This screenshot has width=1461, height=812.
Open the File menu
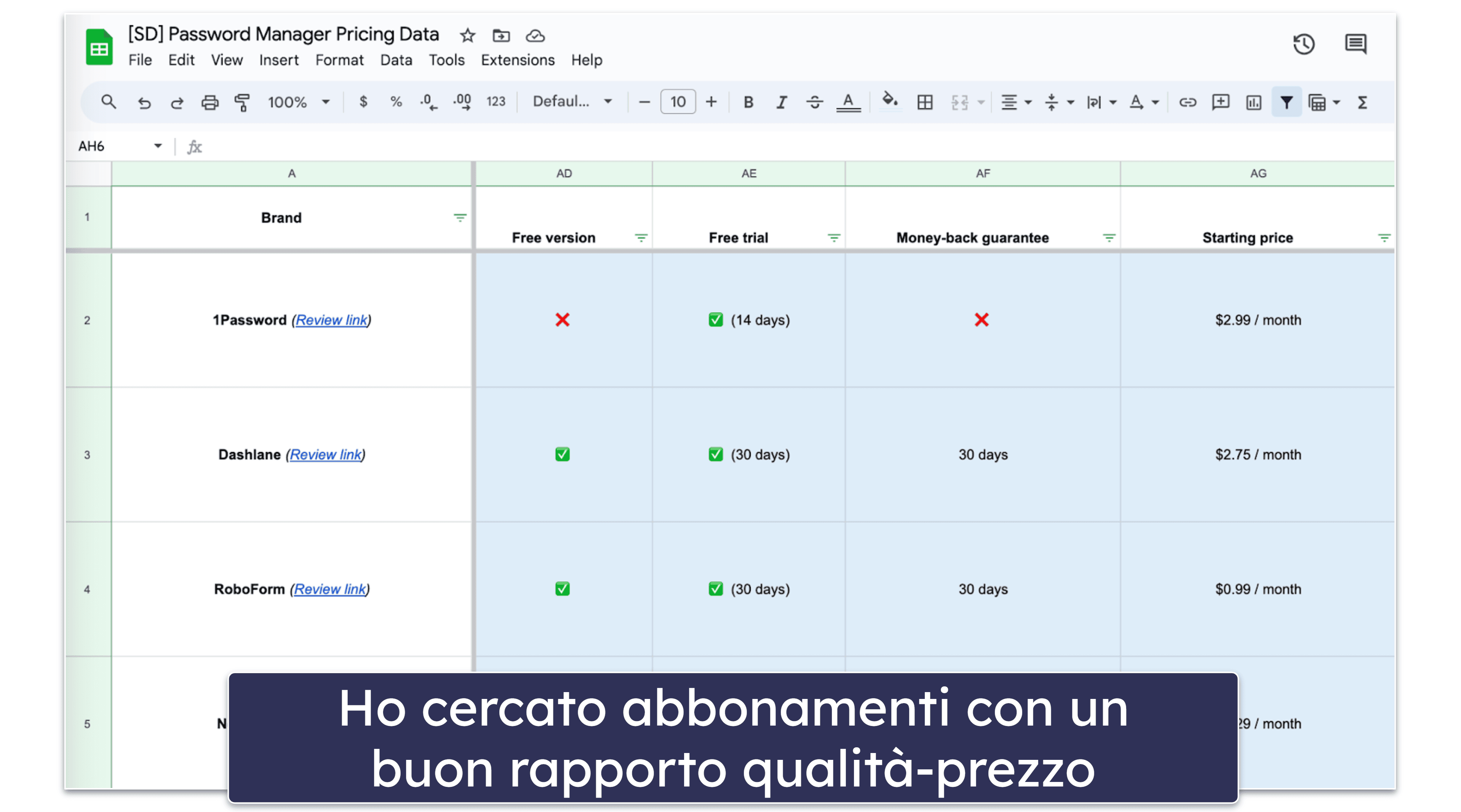coord(139,60)
